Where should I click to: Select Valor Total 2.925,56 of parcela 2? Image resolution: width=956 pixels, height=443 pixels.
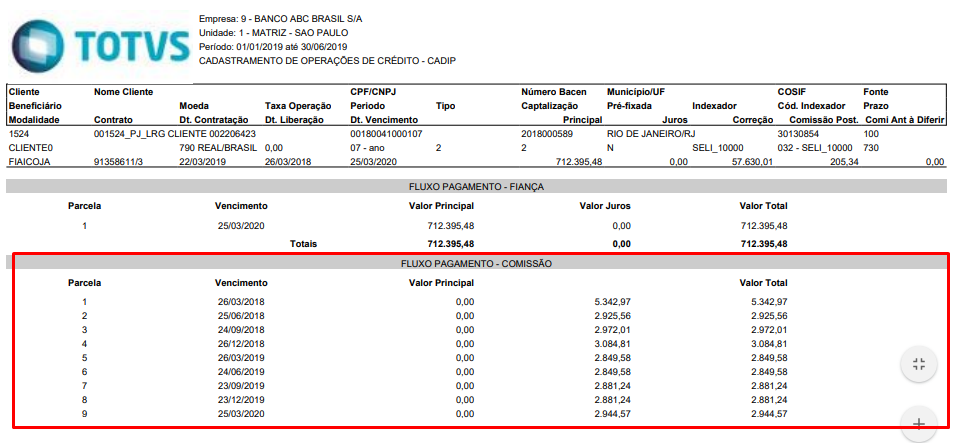pyautogui.click(x=769, y=316)
